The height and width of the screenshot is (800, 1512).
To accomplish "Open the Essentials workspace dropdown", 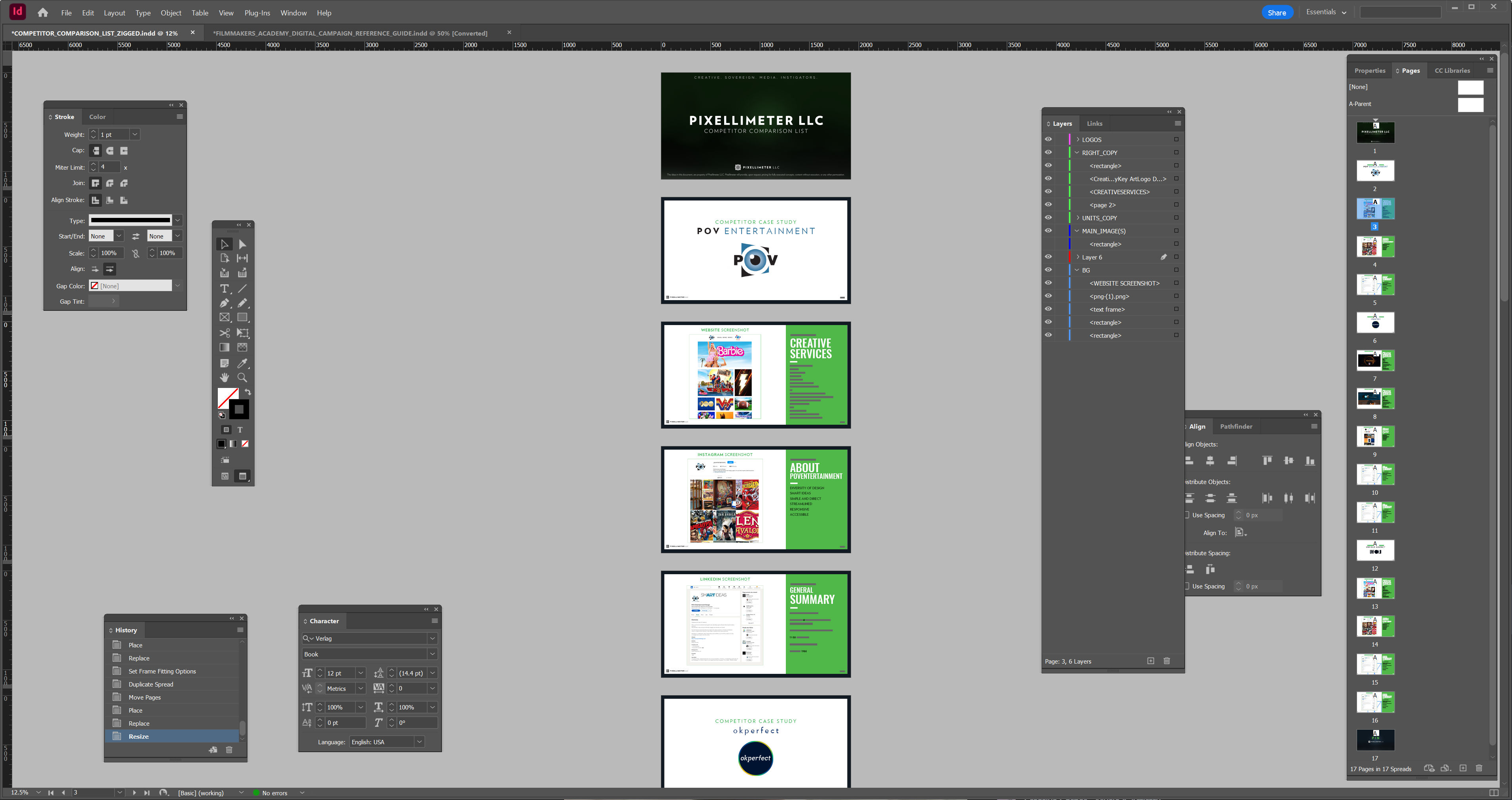I will [x=1327, y=12].
